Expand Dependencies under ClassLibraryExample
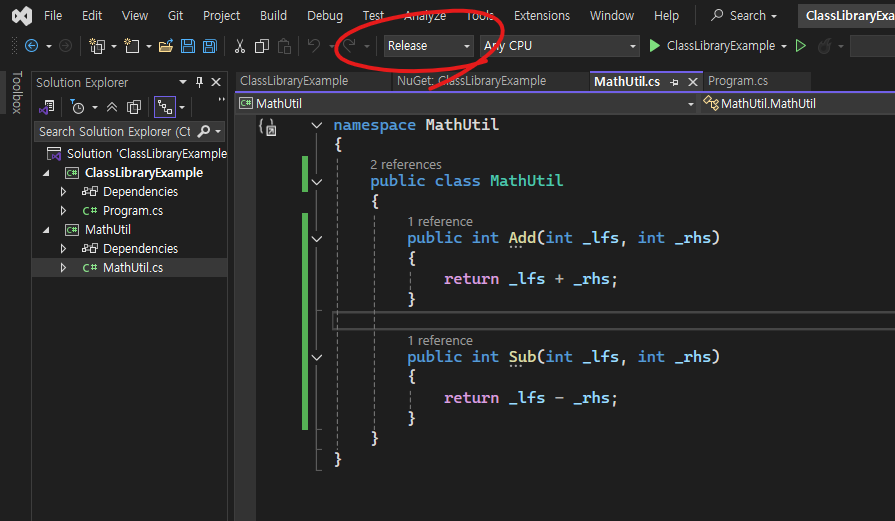 tap(63, 192)
